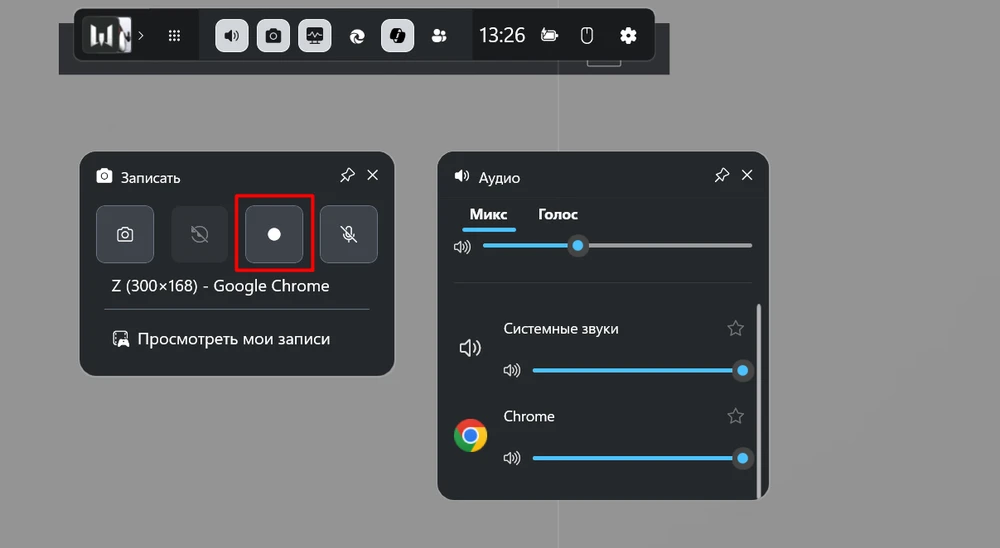Image resolution: width=1000 pixels, height=548 pixels.
Task: Favorite Системные звуки with the star
Action: point(735,328)
